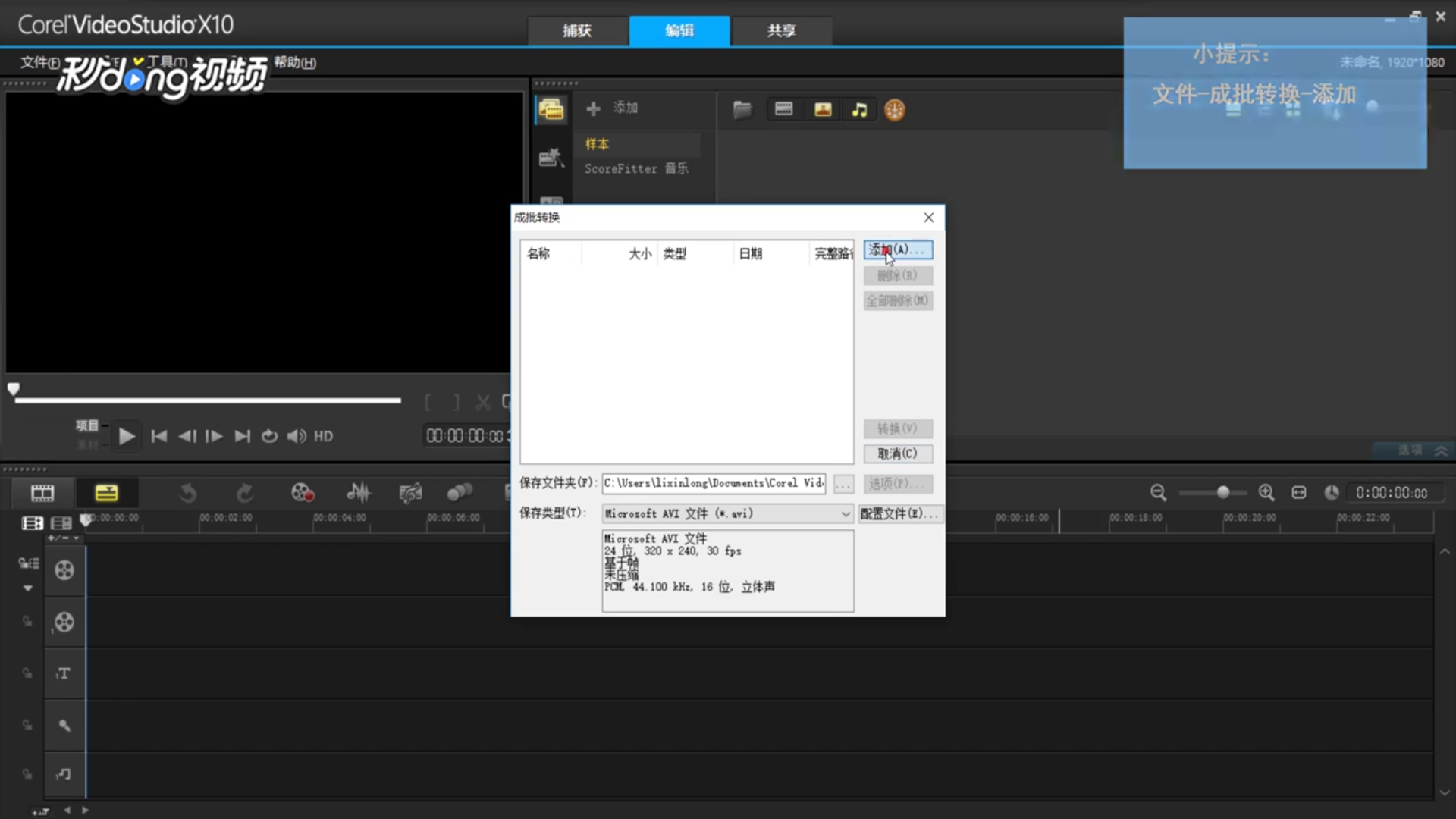Expand the track manager down arrow
Image resolution: width=1456 pixels, height=819 pixels.
click(x=28, y=588)
